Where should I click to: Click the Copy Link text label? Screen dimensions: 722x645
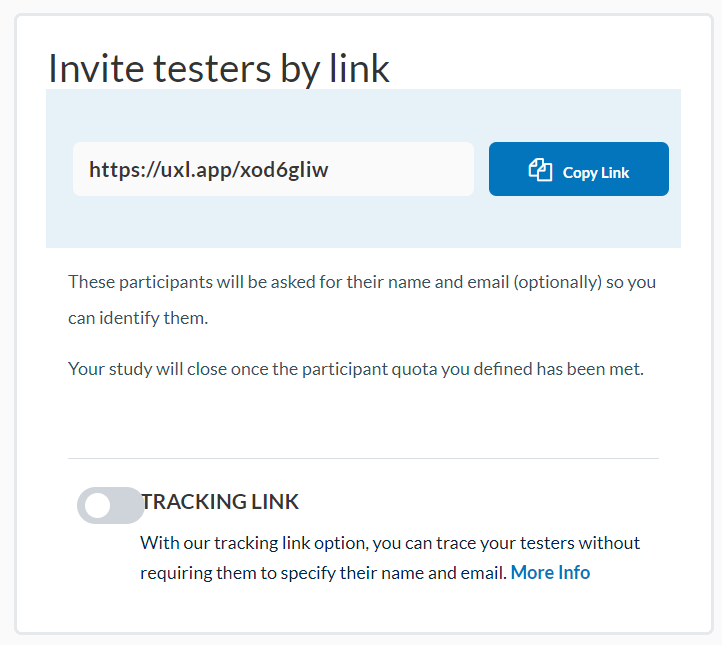(x=596, y=172)
